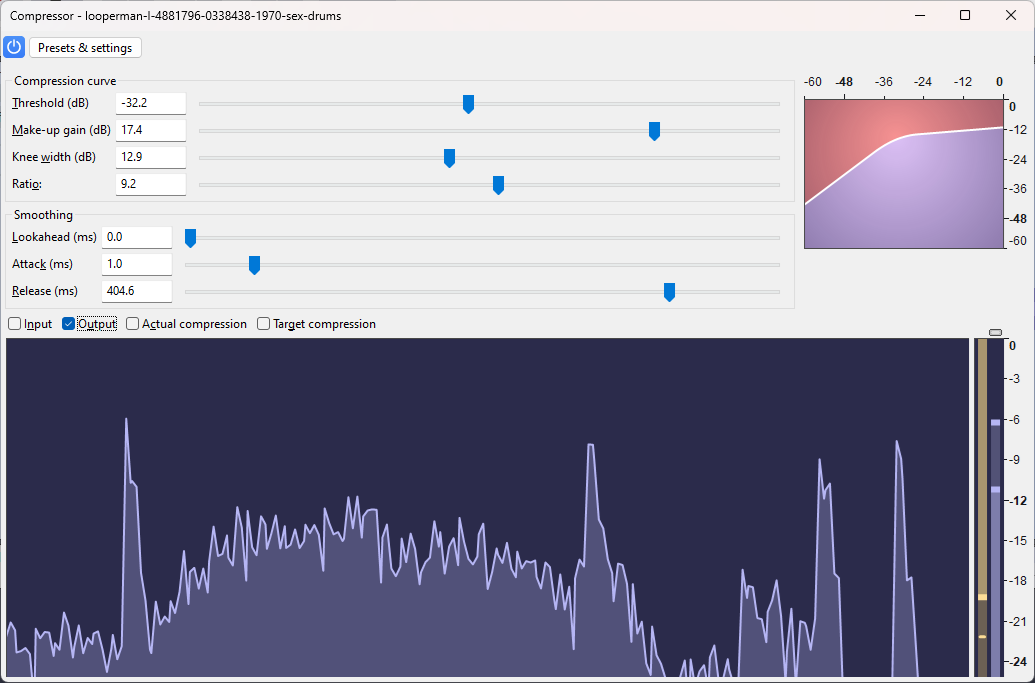The height and width of the screenshot is (683, 1035).
Task: Click inside the compression curve graph
Action: (903, 172)
